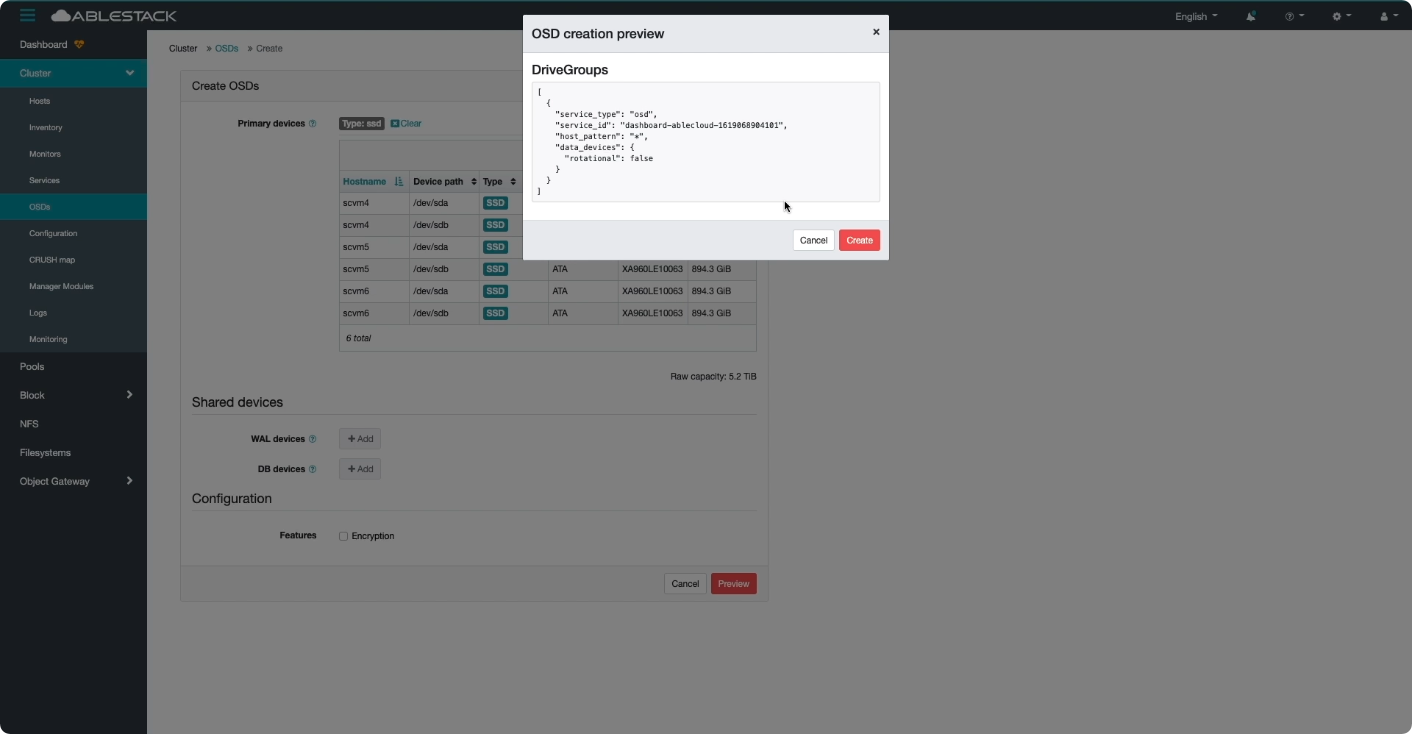
Task: Click the Dashboard health heart icon
Action: click(x=79, y=45)
